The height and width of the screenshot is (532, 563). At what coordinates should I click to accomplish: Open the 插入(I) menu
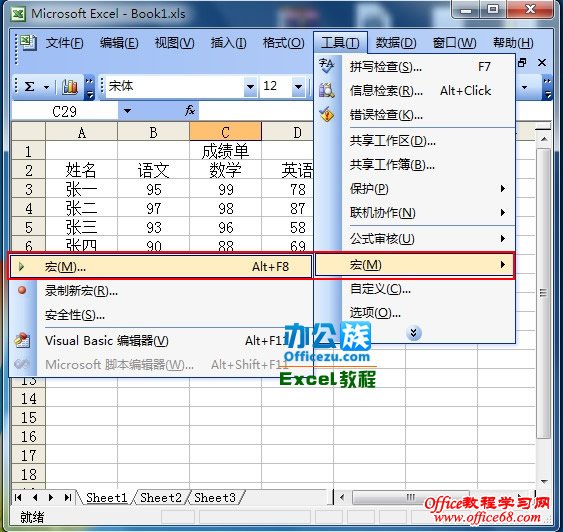coord(228,43)
